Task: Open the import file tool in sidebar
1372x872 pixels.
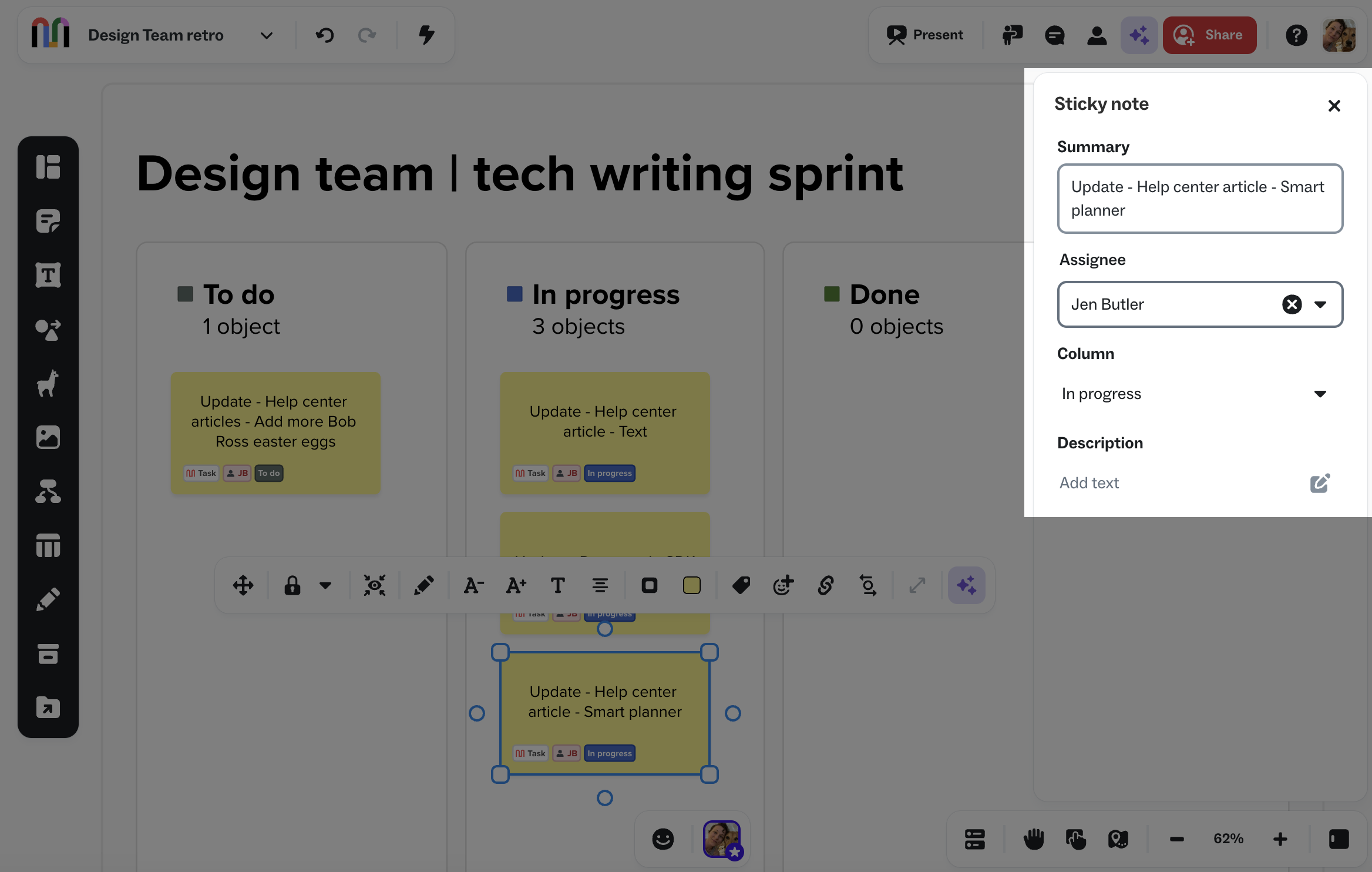Action: [48, 707]
